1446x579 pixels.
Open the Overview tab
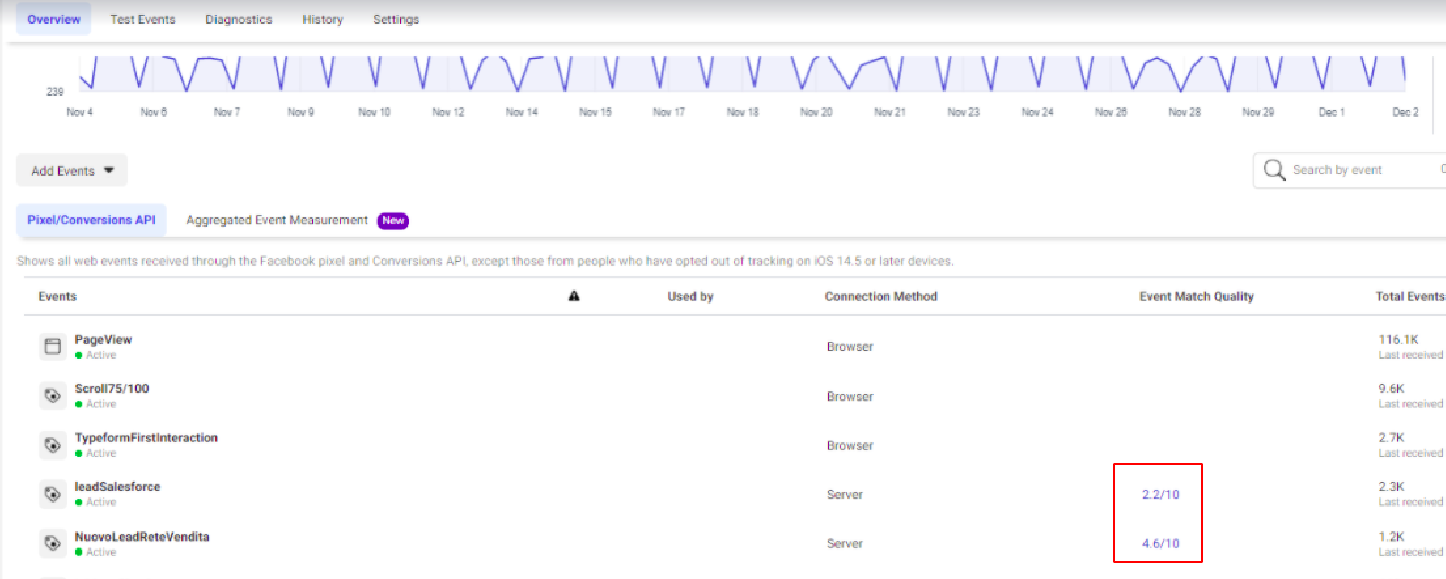(x=54, y=19)
